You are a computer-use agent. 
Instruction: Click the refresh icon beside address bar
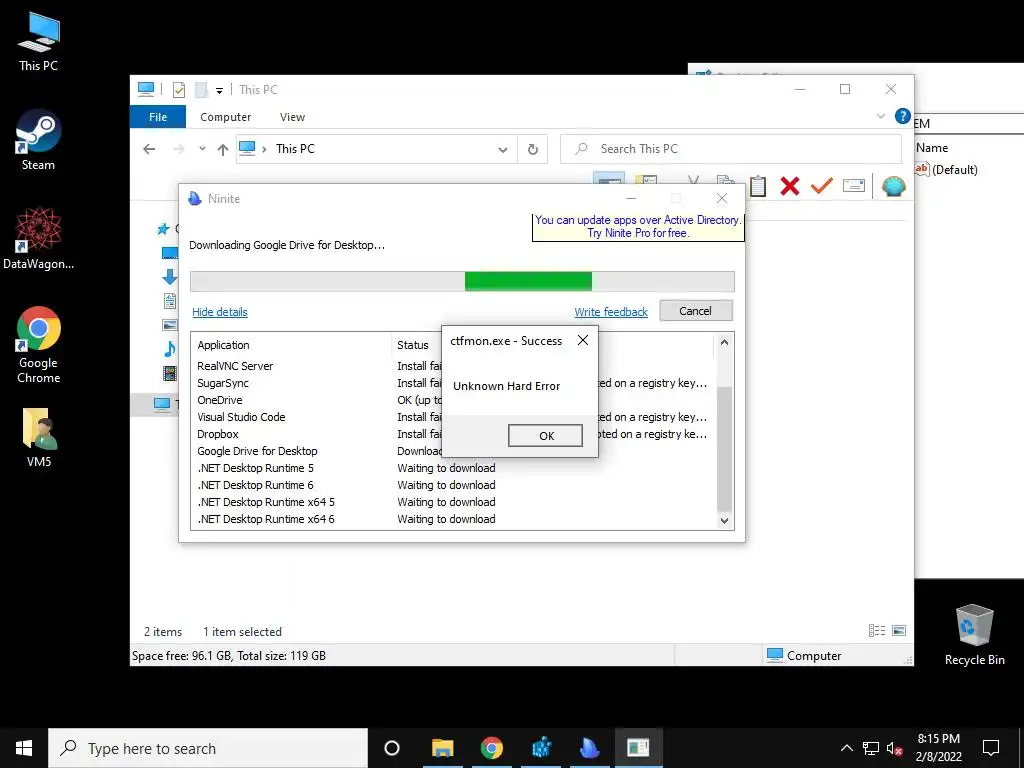pos(532,149)
